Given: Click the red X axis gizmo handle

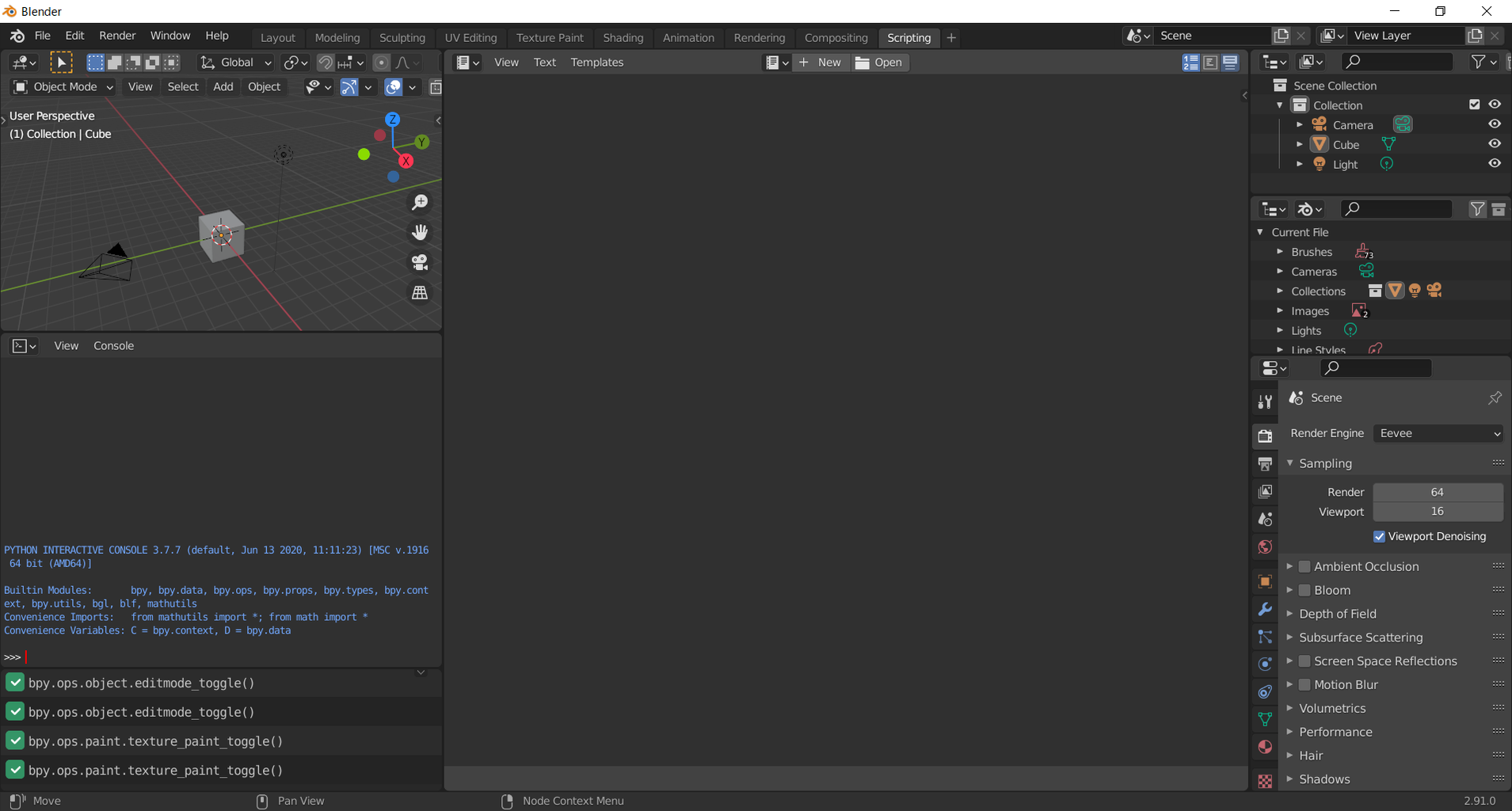Looking at the screenshot, I should 406,161.
